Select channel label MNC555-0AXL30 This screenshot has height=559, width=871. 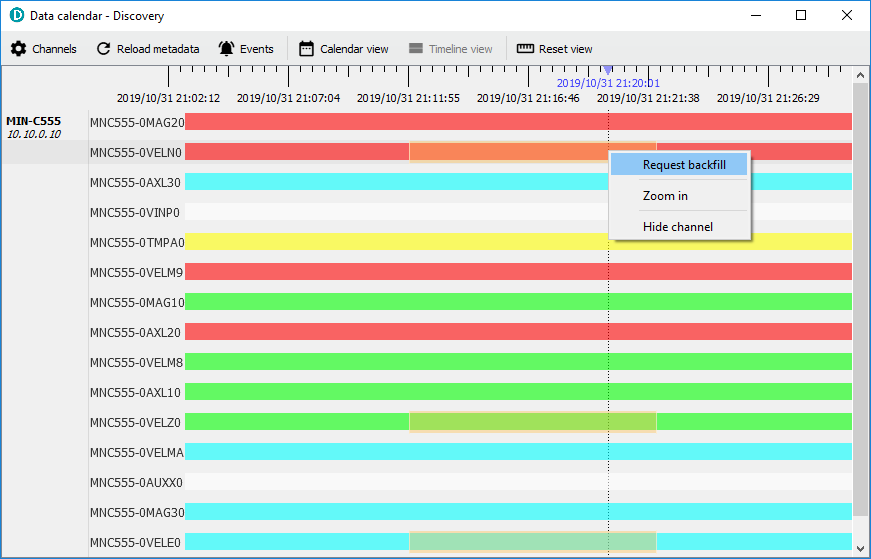(x=136, y=182)
